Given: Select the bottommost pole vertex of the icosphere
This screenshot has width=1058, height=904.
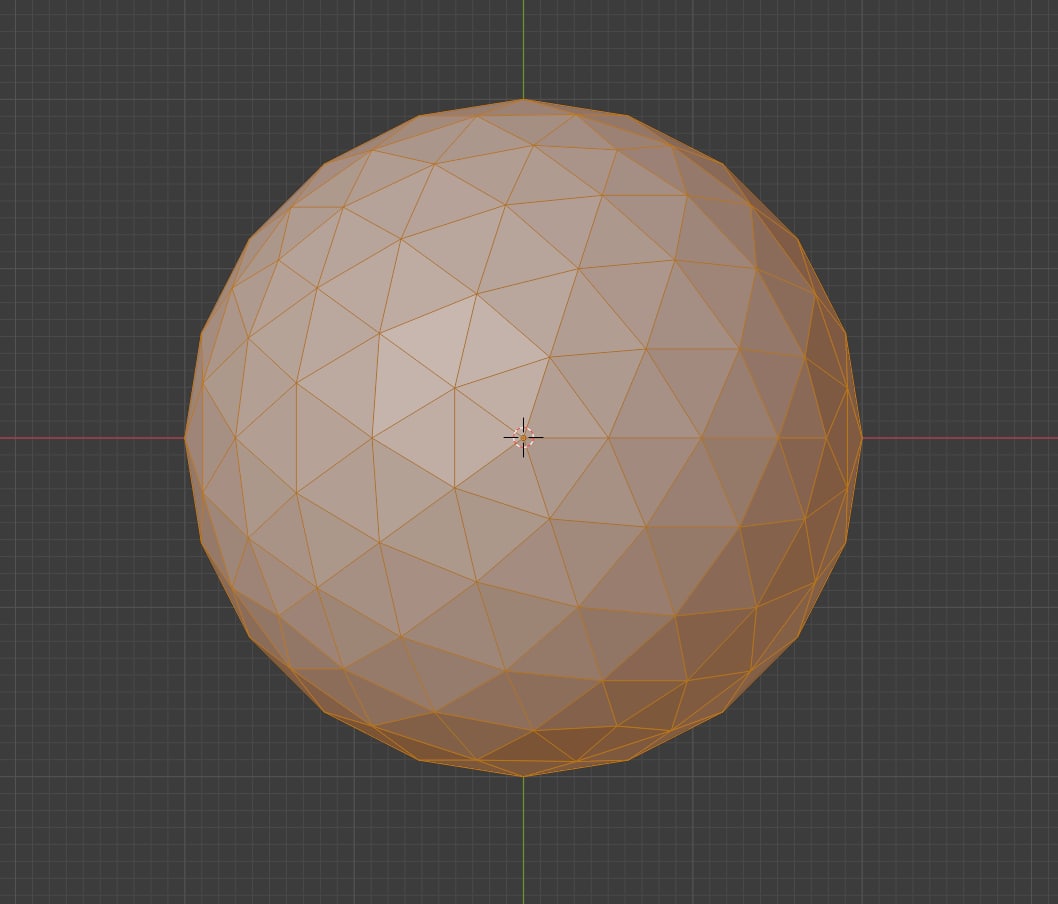Looking at the screenshot, I should tap(524, 776).
